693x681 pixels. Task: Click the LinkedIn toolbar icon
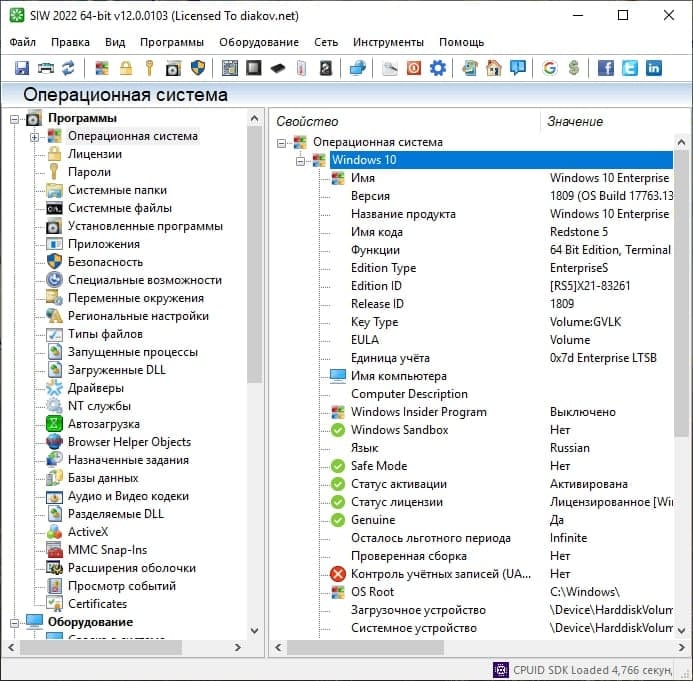[x=654, y=68]
